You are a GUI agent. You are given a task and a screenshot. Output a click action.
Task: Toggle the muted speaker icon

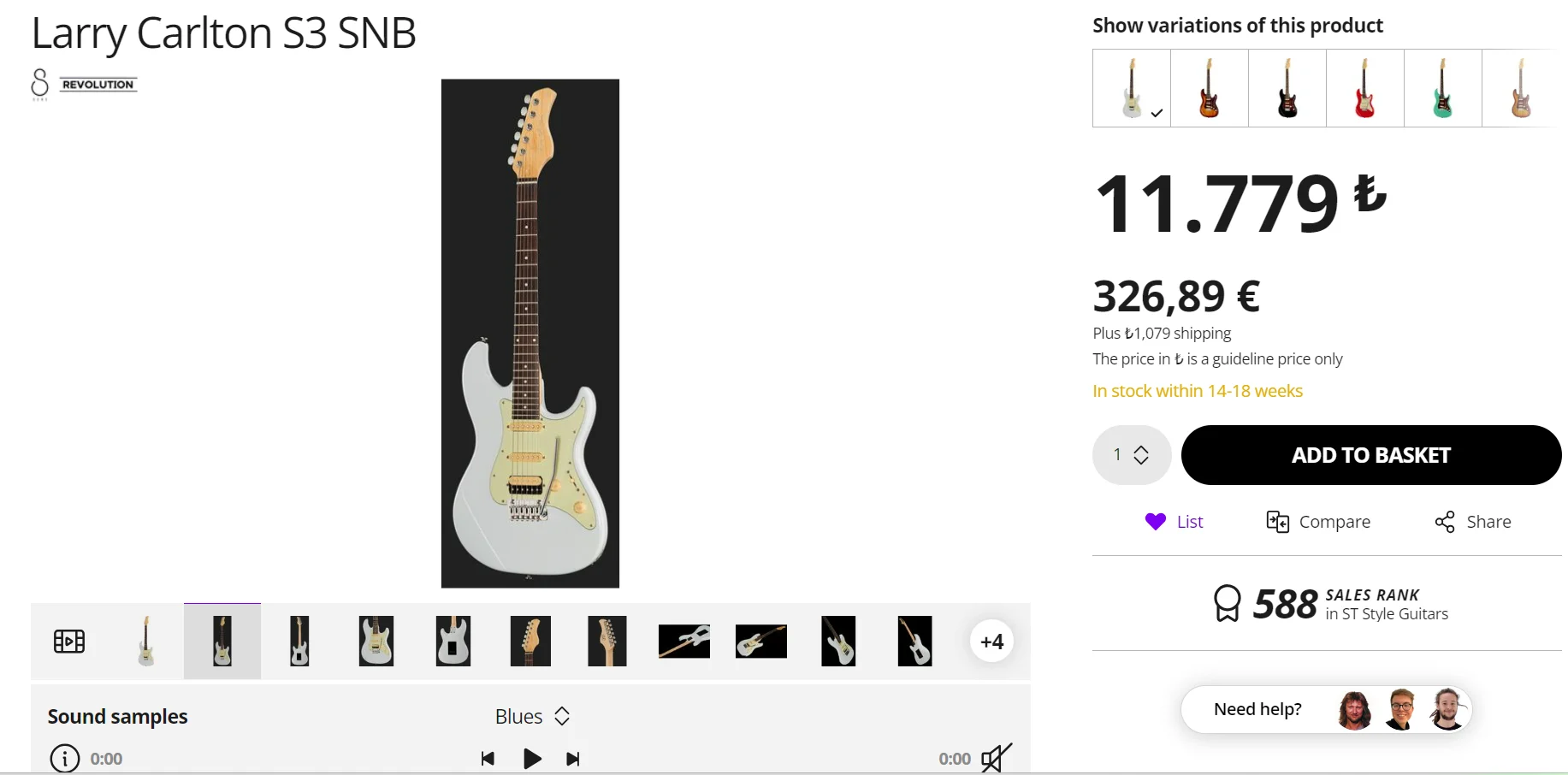(996, 758)
